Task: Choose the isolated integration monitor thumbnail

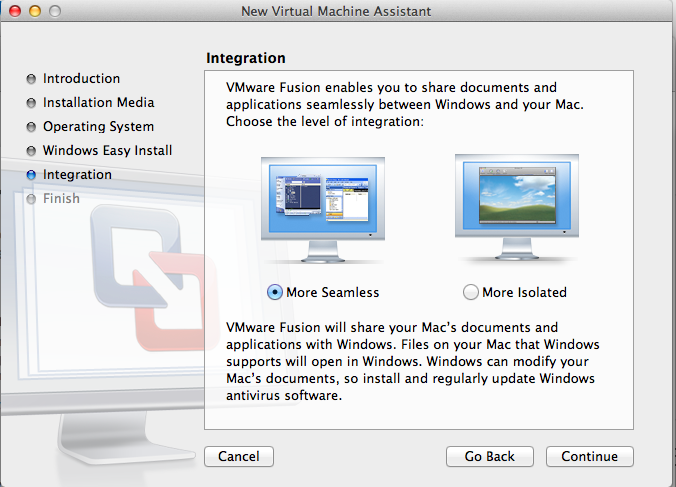Action: (516, 207)
